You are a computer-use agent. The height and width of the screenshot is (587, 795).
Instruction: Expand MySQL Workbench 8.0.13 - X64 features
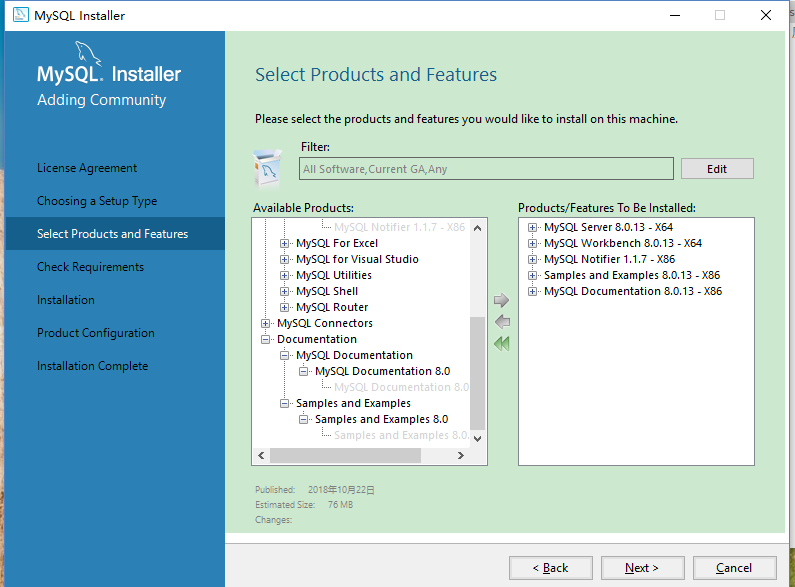point(532,243)
